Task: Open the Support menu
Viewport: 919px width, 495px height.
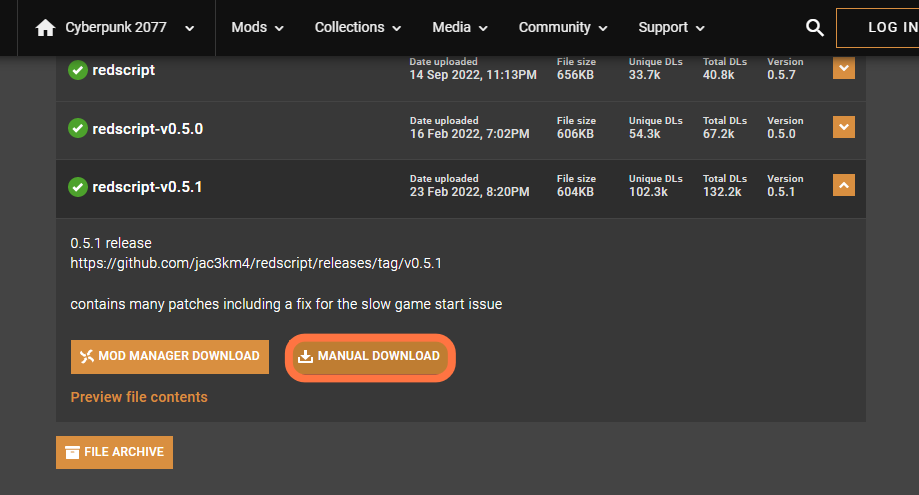Action: coord(672,28)
